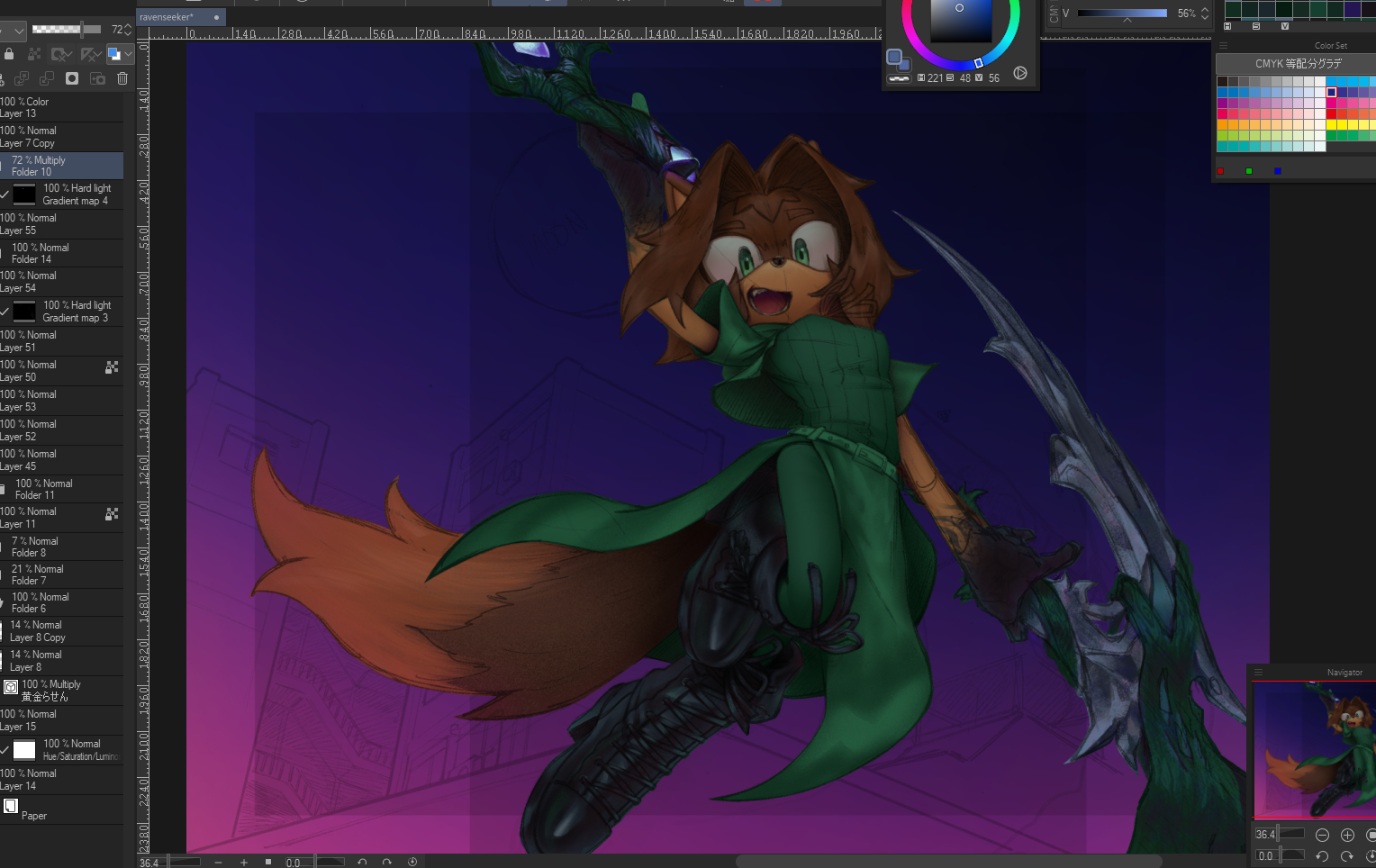
Task: Click reset rotation icon below canvas
Action: 412,862
